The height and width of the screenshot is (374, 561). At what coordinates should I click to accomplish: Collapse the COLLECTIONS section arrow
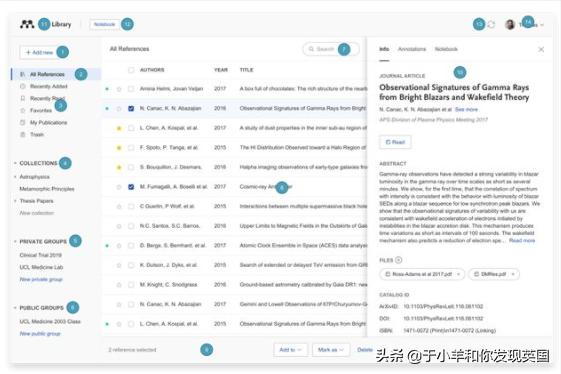15,163
